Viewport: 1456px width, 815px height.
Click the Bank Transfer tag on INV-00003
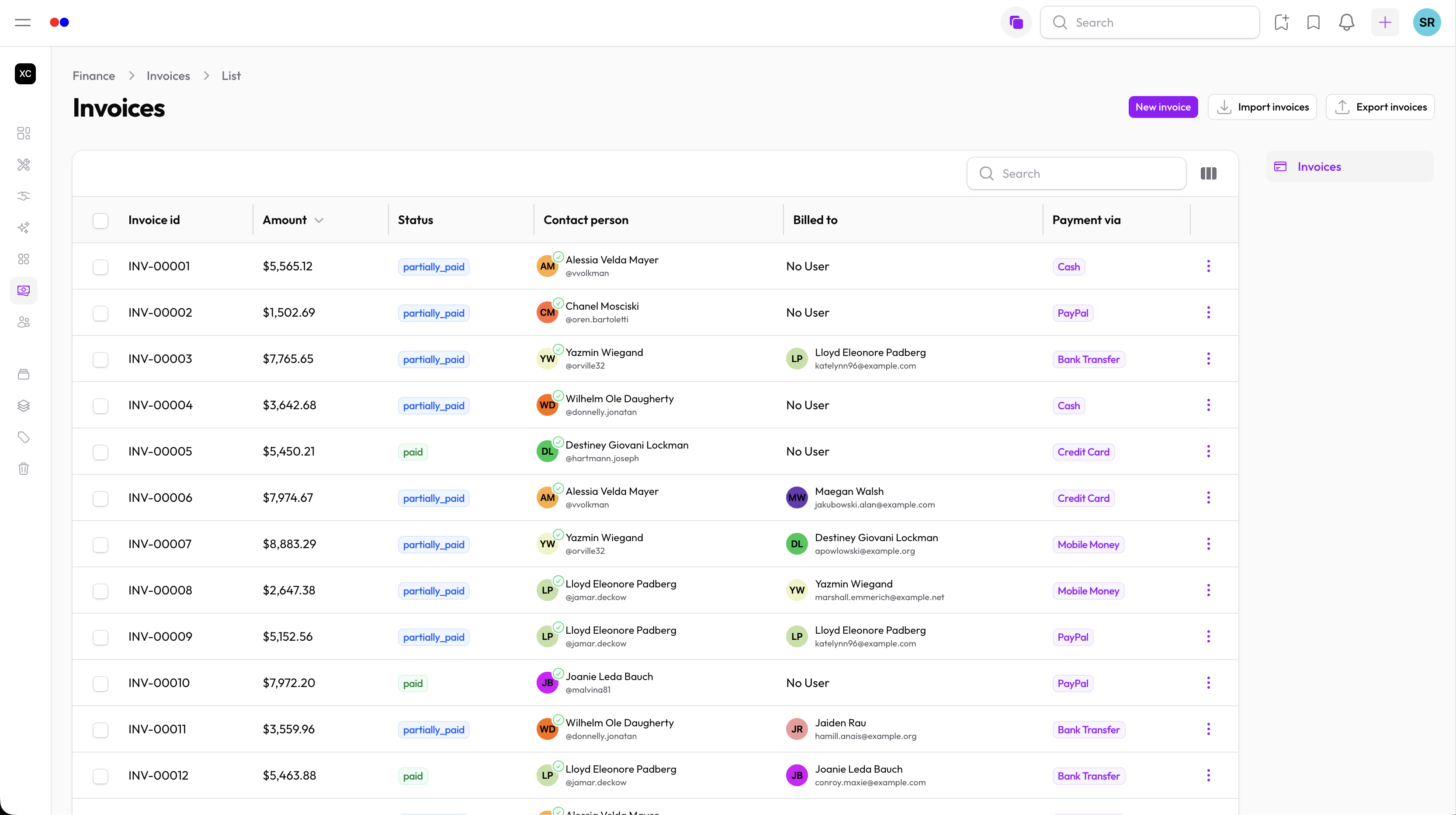tap(1089, 359)
